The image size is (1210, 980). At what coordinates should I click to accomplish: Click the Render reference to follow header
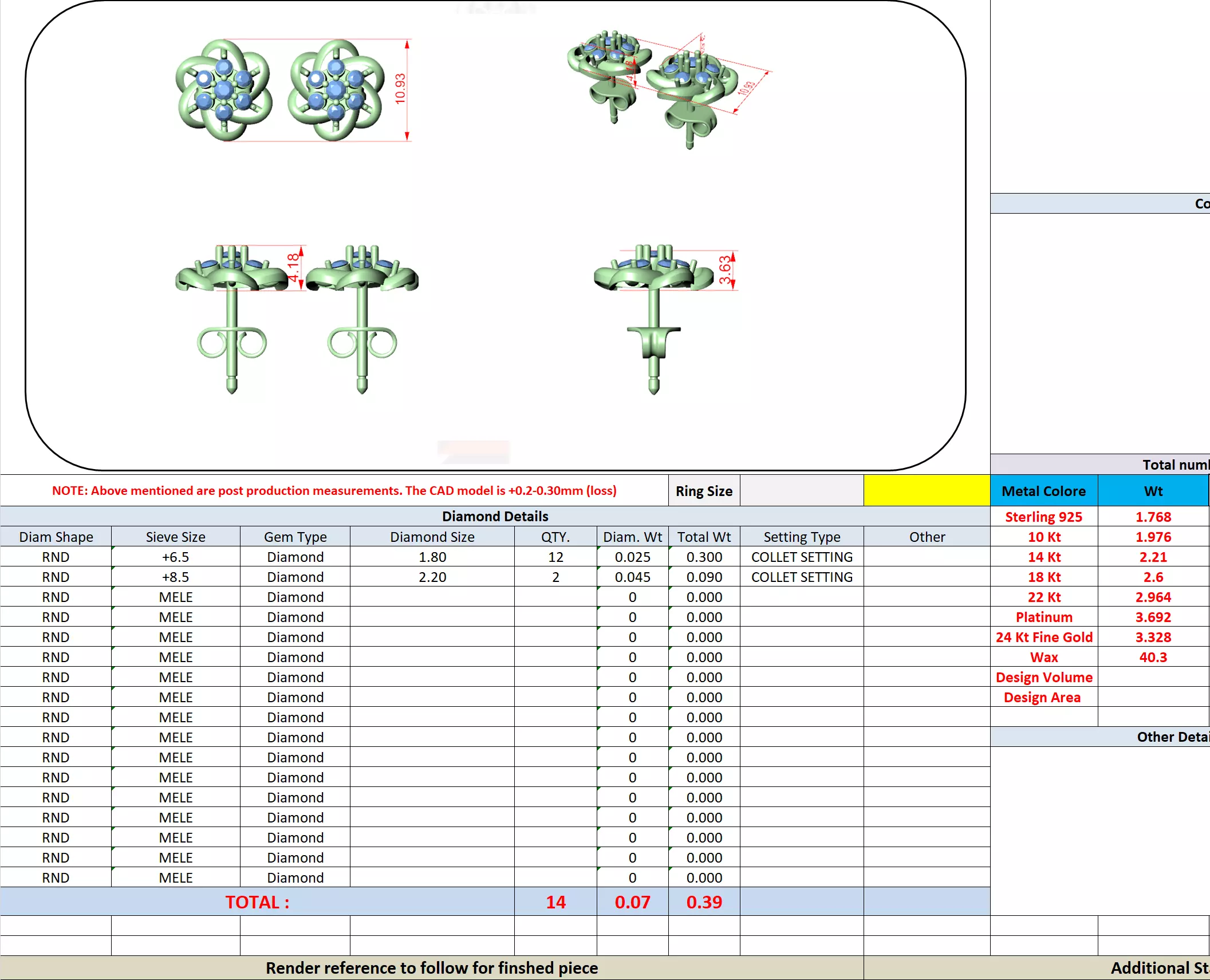coord(432,968)
